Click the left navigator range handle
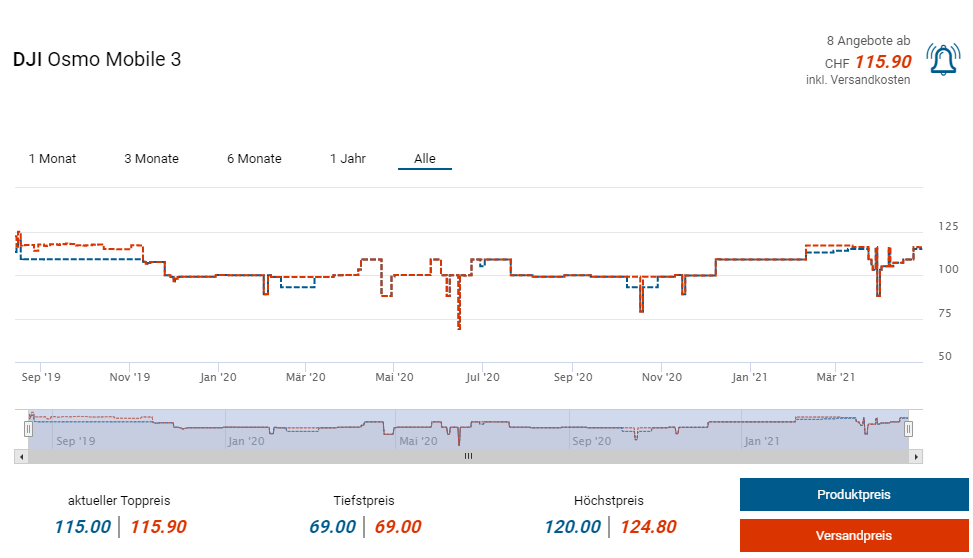This screenshot has width=973, height=558. (x=28, y=428)
